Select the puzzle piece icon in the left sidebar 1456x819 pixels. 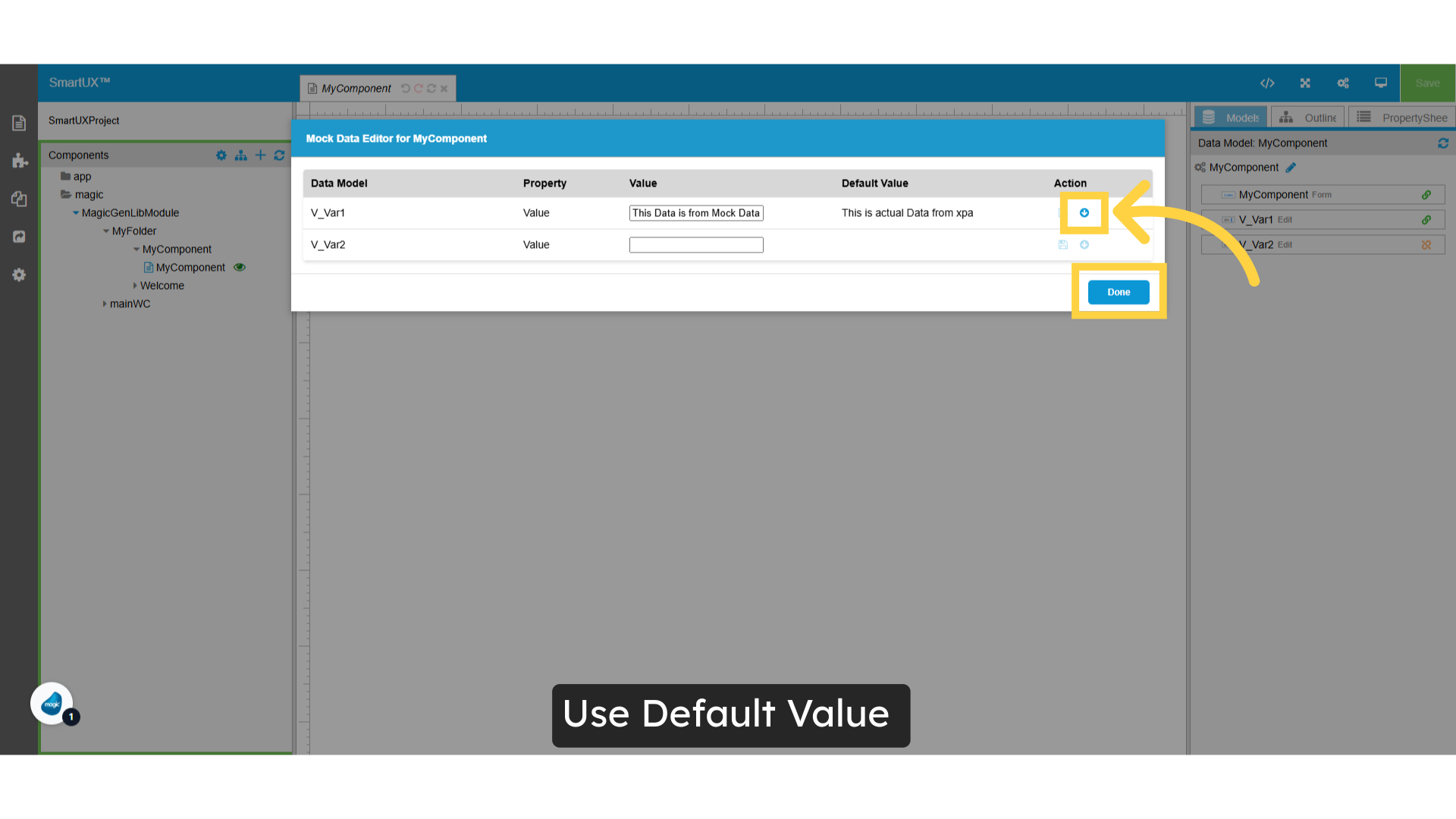click(19, 161)
